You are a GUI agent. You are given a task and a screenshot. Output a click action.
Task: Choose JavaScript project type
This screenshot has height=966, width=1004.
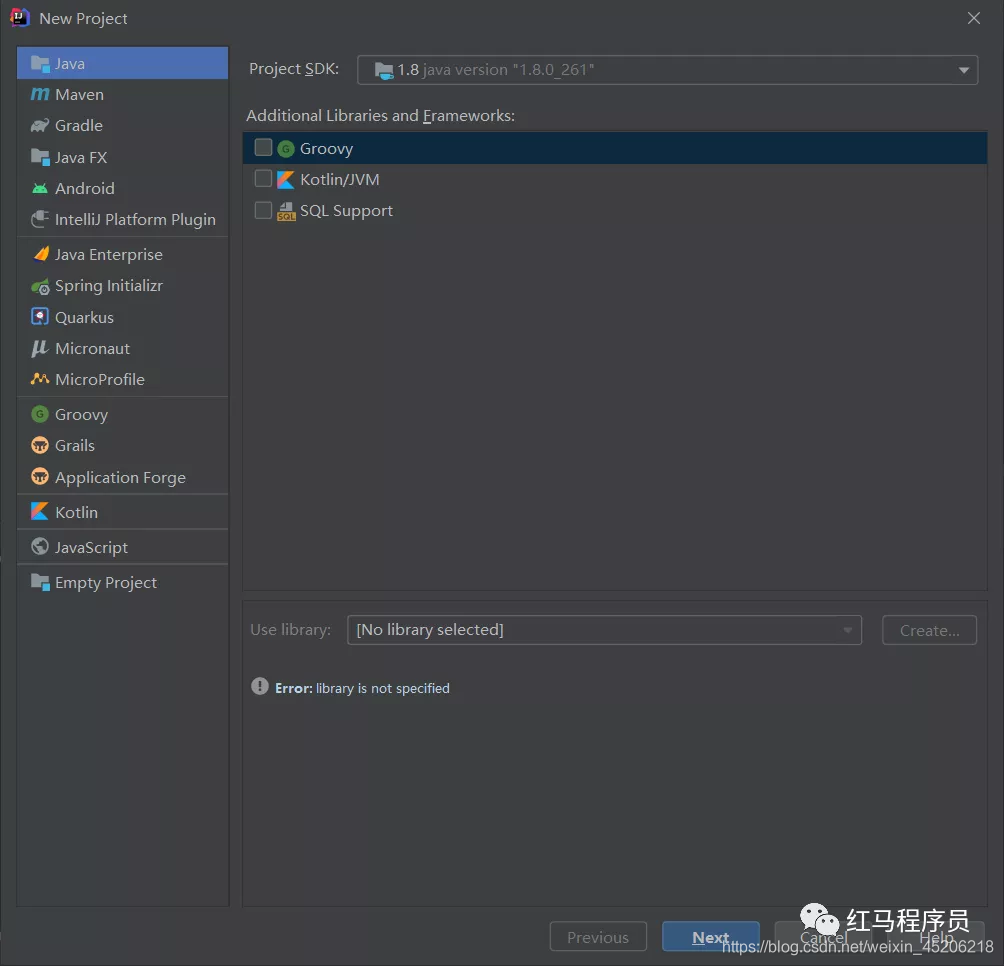[x=122, y=547]
